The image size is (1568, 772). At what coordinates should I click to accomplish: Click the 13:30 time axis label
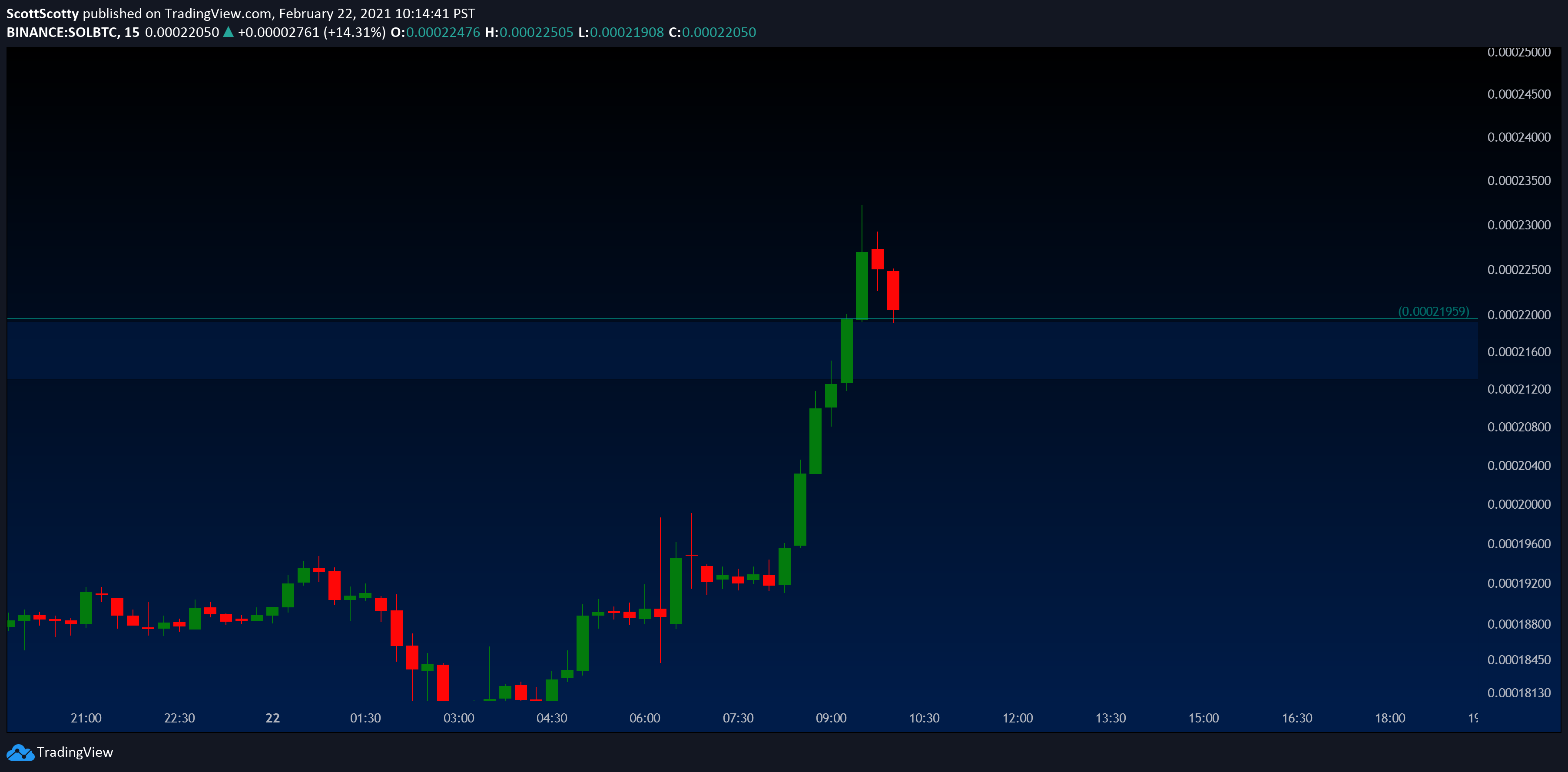coord(1110,718)
